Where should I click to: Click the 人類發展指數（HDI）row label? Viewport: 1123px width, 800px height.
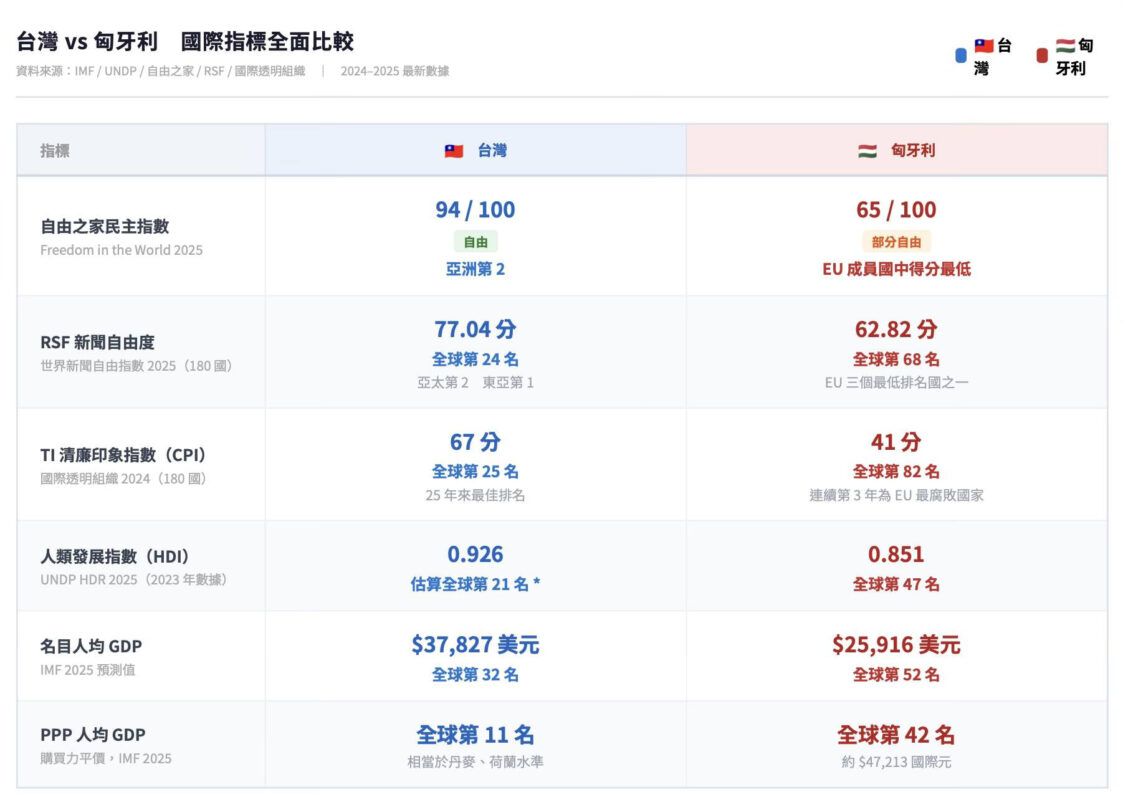(x=114, y=557)
